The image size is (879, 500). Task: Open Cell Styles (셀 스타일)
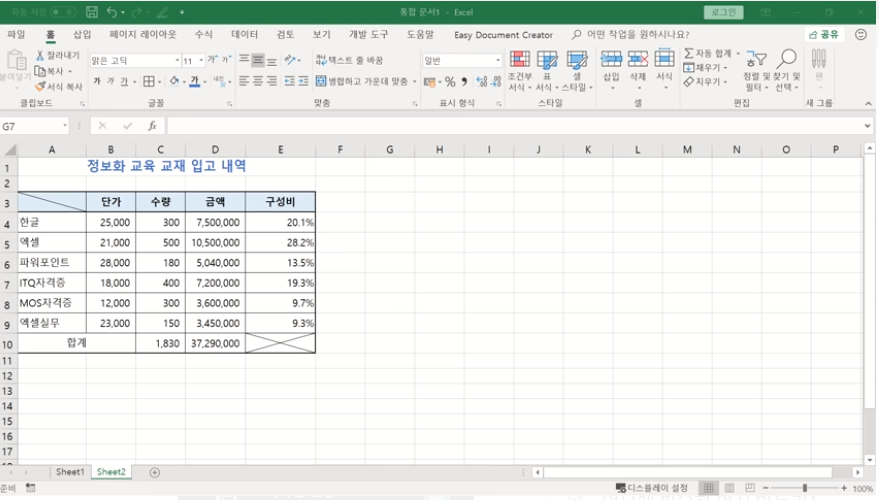(576, 71)
